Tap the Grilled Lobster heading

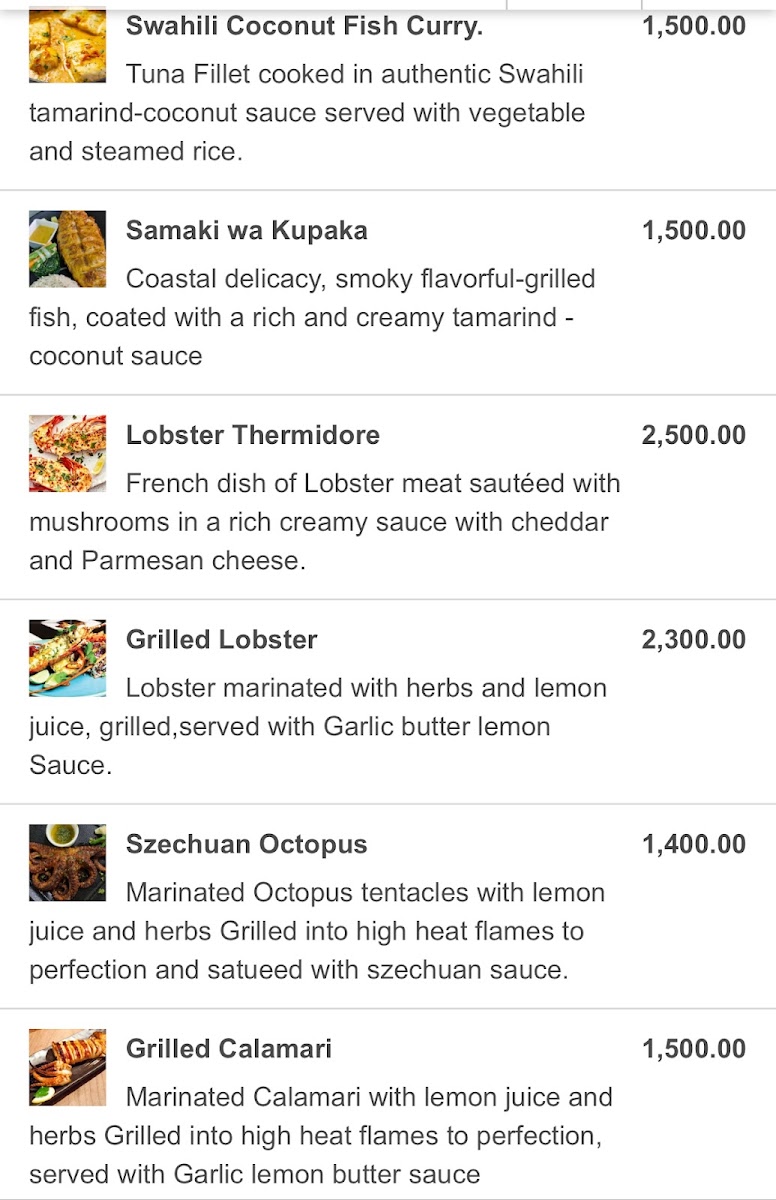coord(221,639)
